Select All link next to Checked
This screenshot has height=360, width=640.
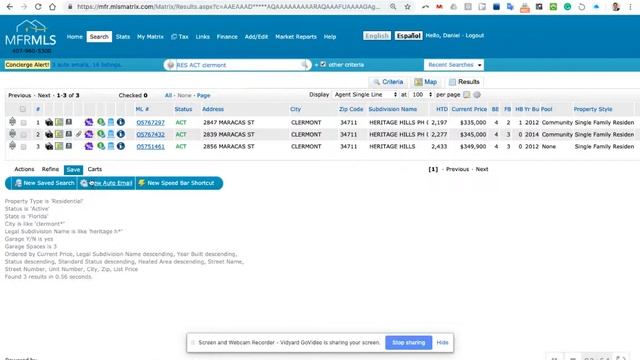(168, 96)
